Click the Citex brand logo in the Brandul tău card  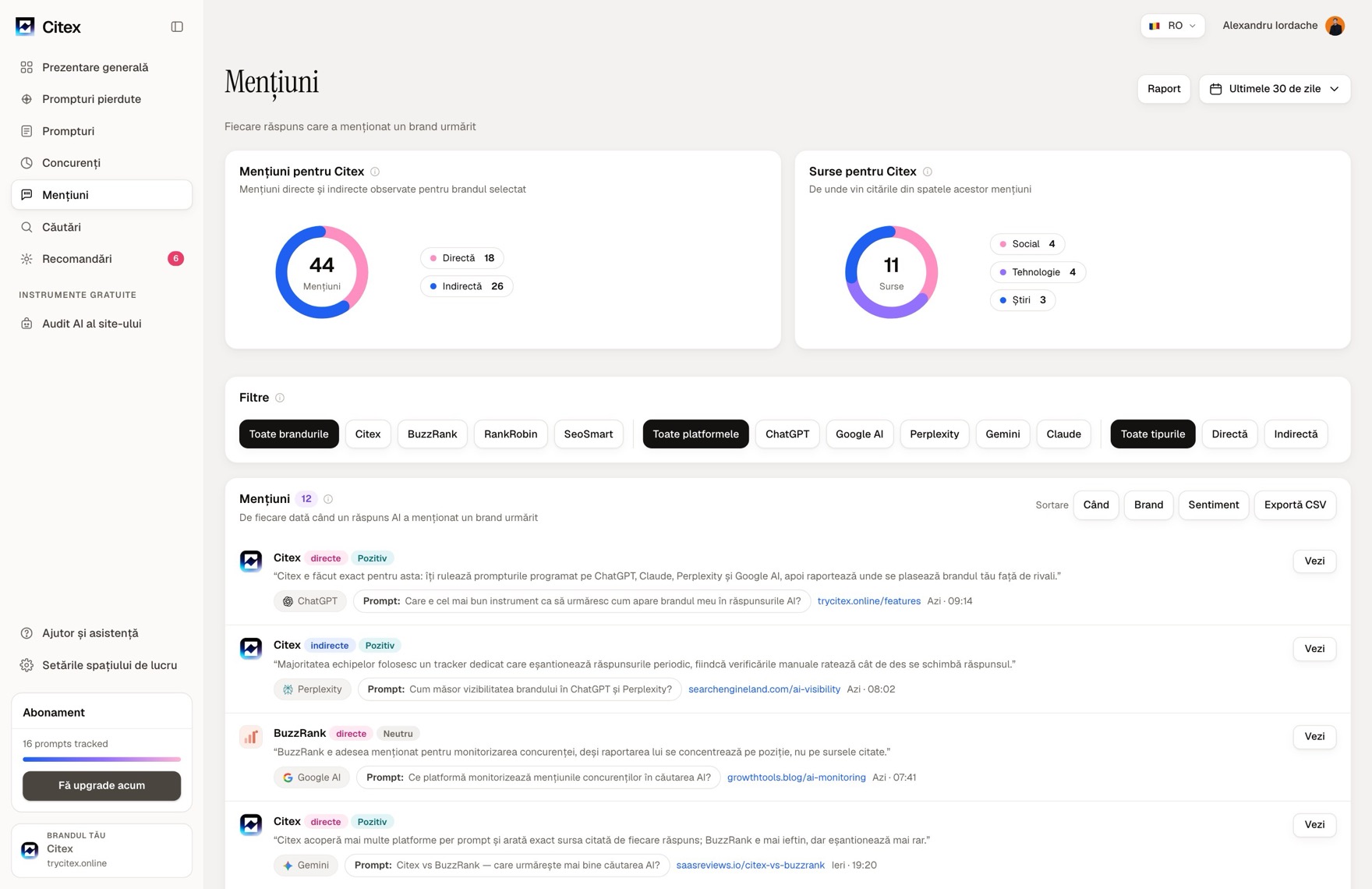(30, 850)
